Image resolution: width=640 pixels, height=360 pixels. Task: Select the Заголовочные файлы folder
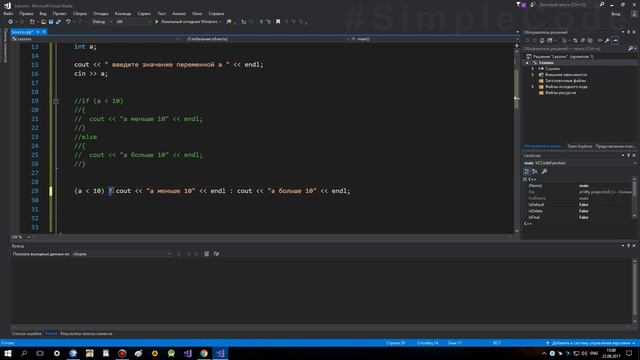[x=562, y=81]
